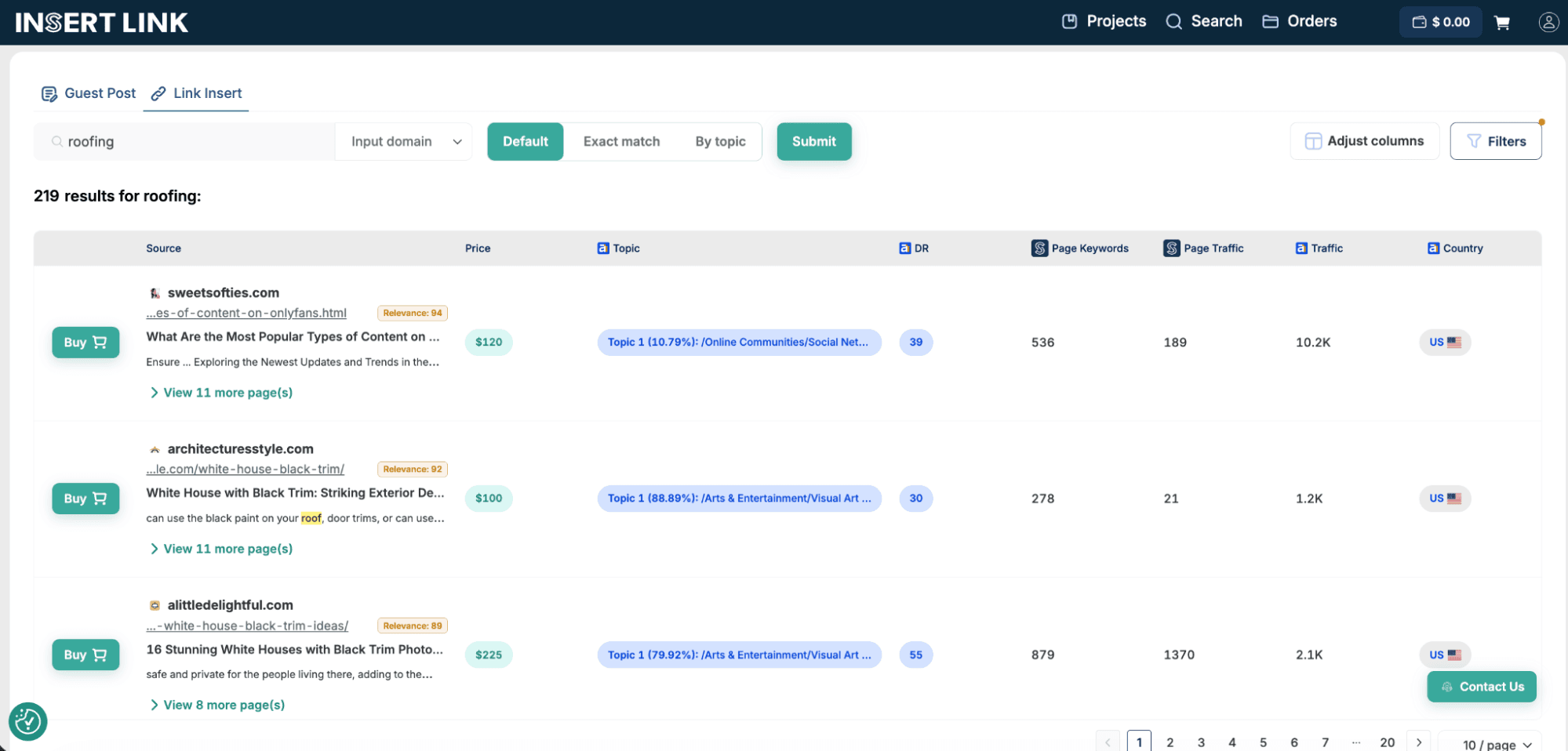Switch search matching to By topic

point(720,141)
